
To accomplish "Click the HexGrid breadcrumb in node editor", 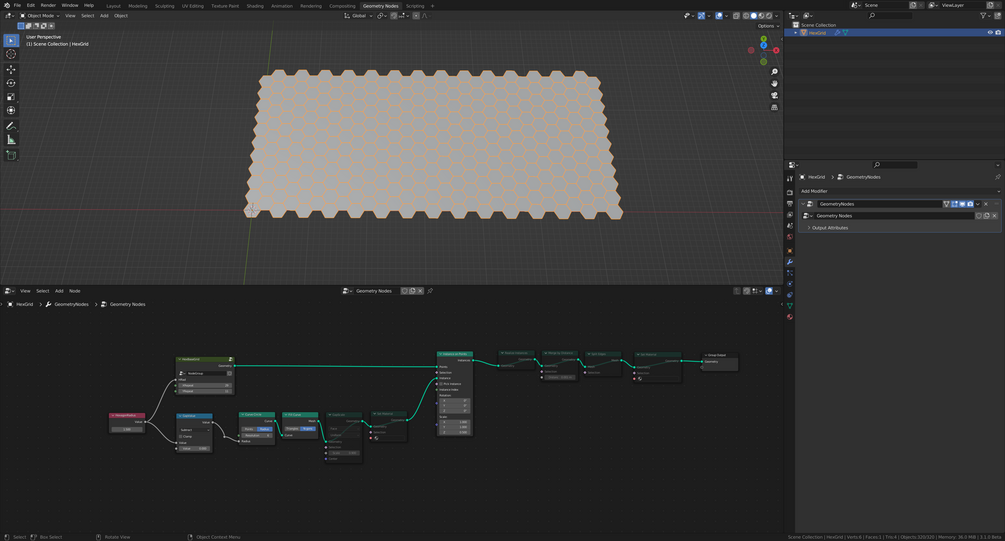I will (24, 304).
